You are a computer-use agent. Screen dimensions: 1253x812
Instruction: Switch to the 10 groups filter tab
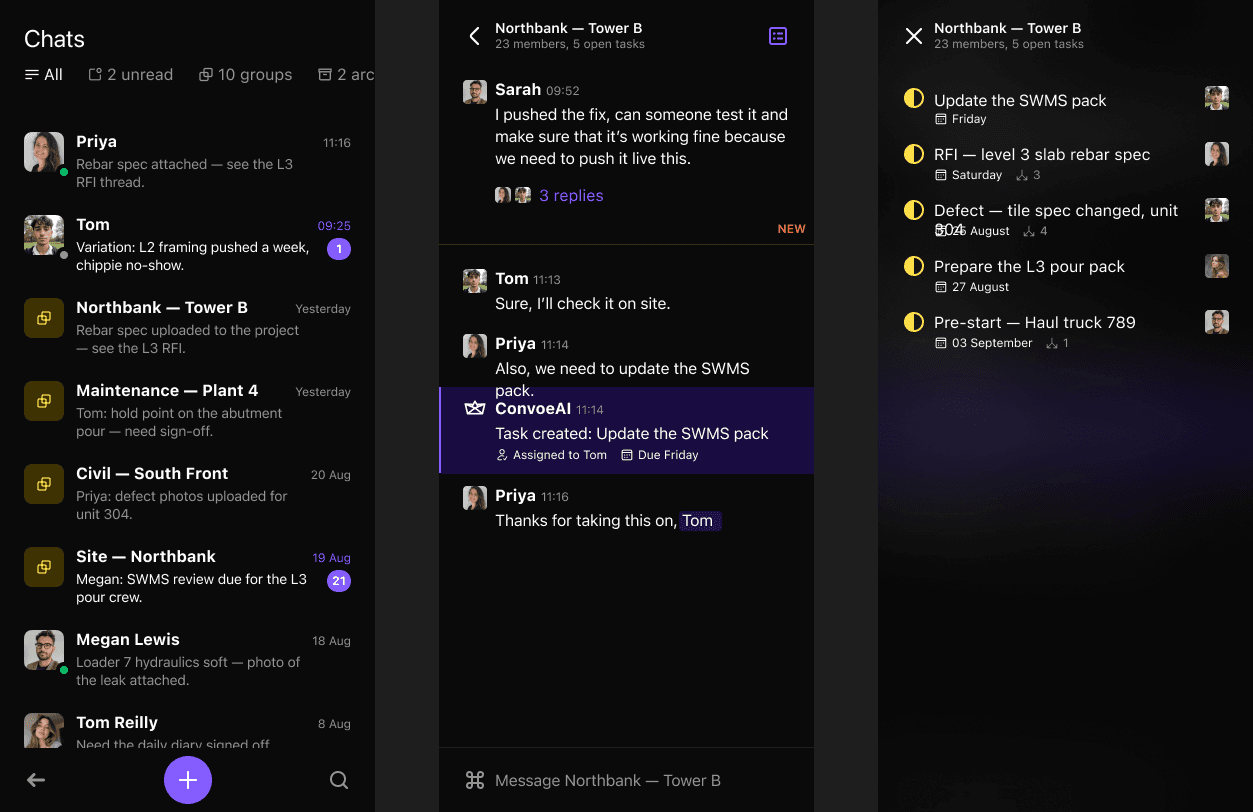[245, 75]
